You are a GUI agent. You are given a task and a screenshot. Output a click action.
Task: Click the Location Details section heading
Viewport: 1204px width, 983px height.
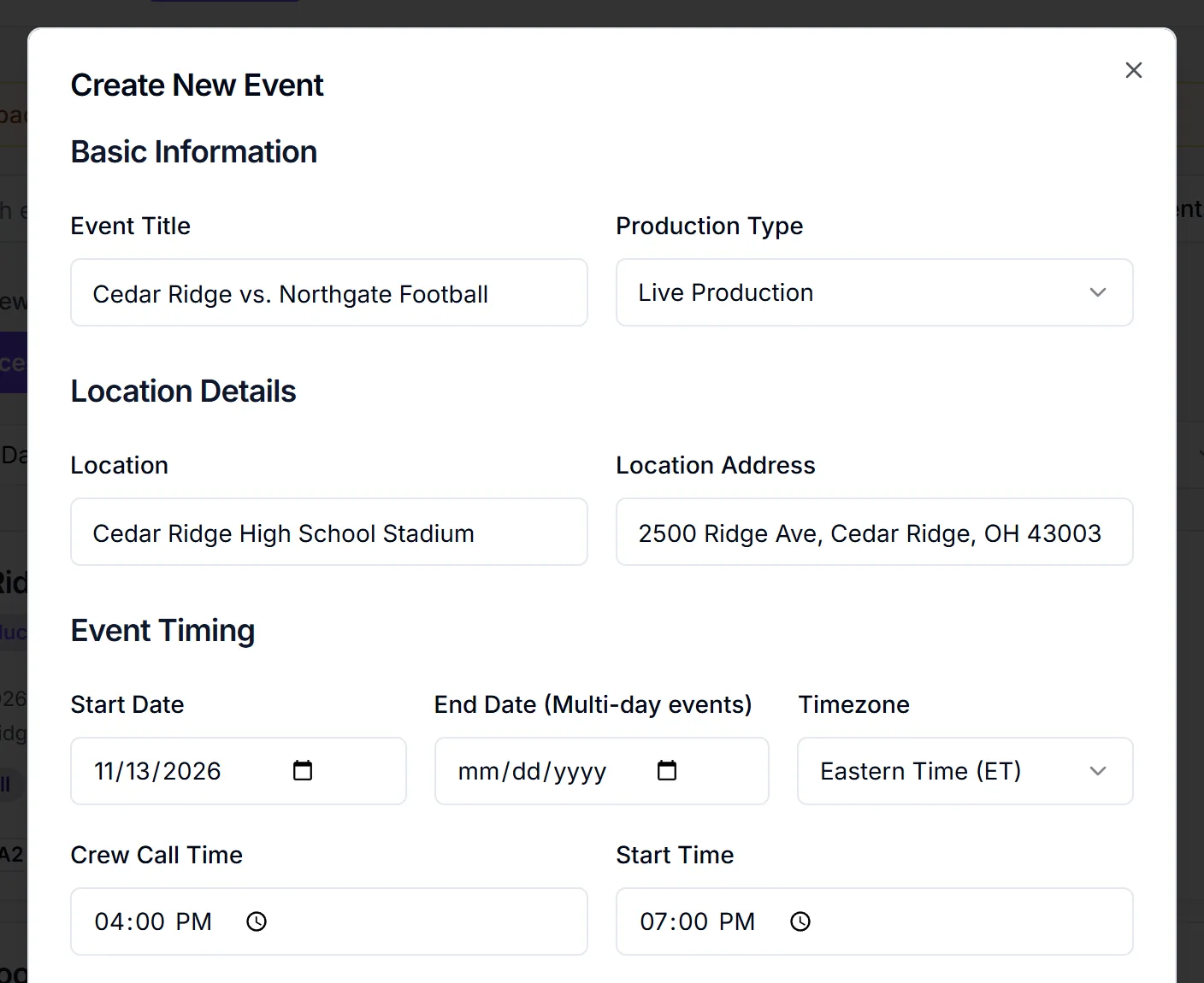point(183,391)
